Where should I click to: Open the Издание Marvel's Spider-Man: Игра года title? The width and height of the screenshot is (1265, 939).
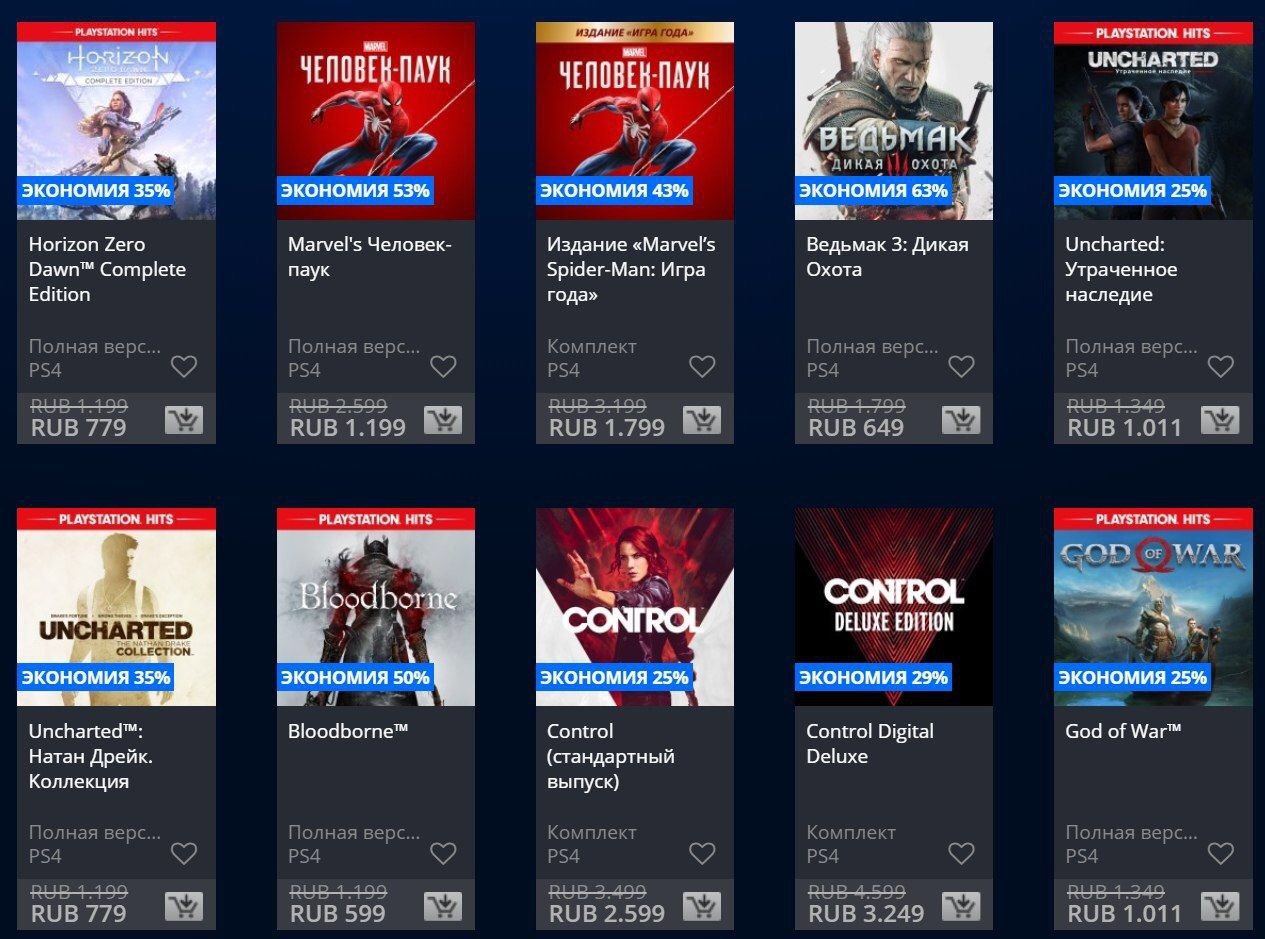pos(631,270)
